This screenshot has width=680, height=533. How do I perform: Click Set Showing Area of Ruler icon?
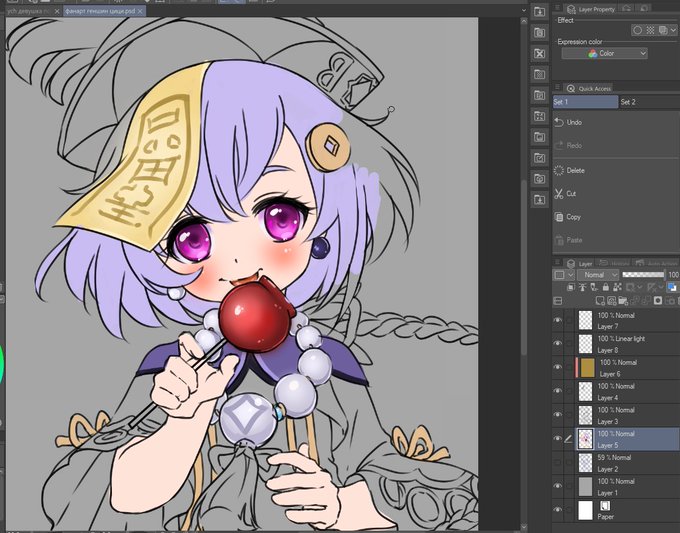(x=652, y=287)
